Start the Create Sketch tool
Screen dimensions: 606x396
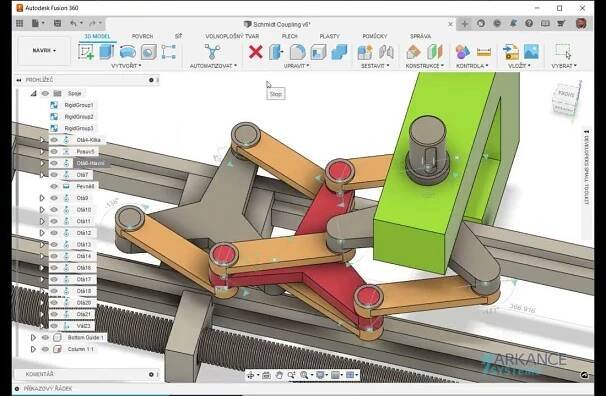[86, 52]
